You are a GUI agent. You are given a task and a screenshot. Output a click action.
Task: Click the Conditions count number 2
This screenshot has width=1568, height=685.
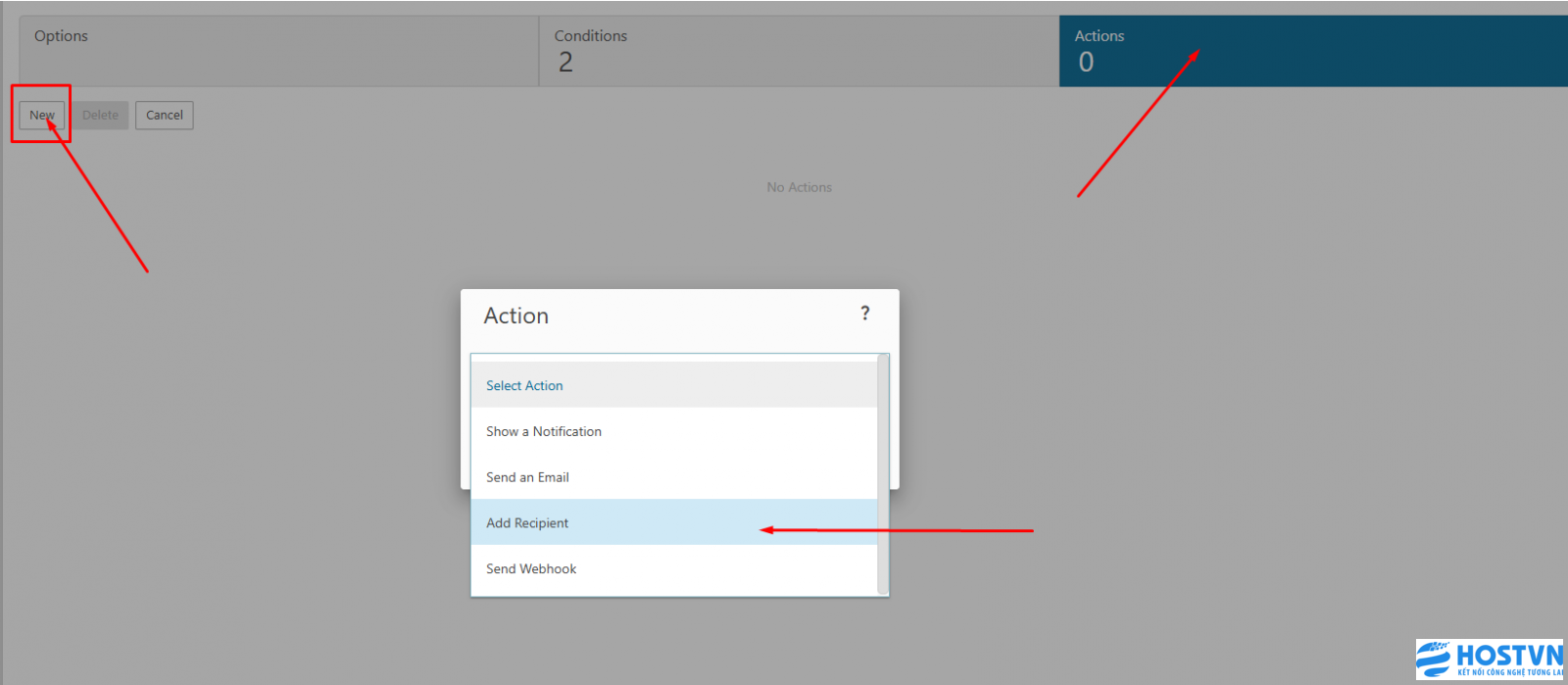click(x=565, y=63)
